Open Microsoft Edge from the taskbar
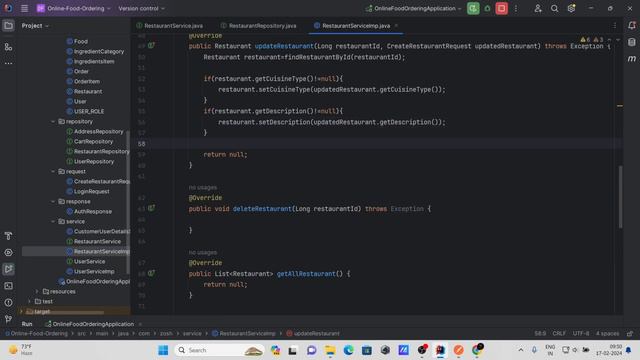 pyautogui.click(x=348, y=350)
